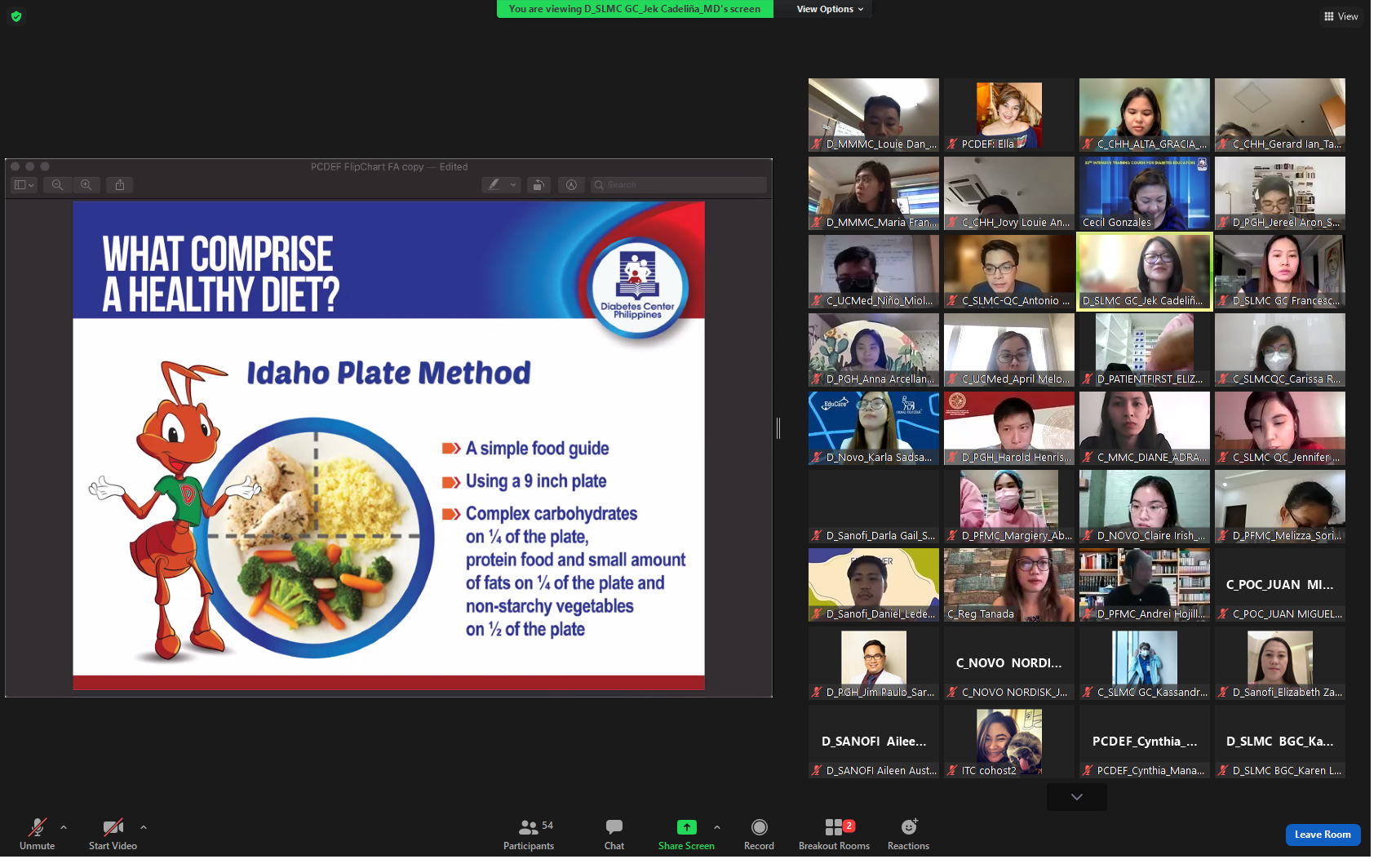Image resolution: width=1387 pixels, height=868 pixels.
Task: Click the green encryption shield icon
Action: [x=16, y=16]
